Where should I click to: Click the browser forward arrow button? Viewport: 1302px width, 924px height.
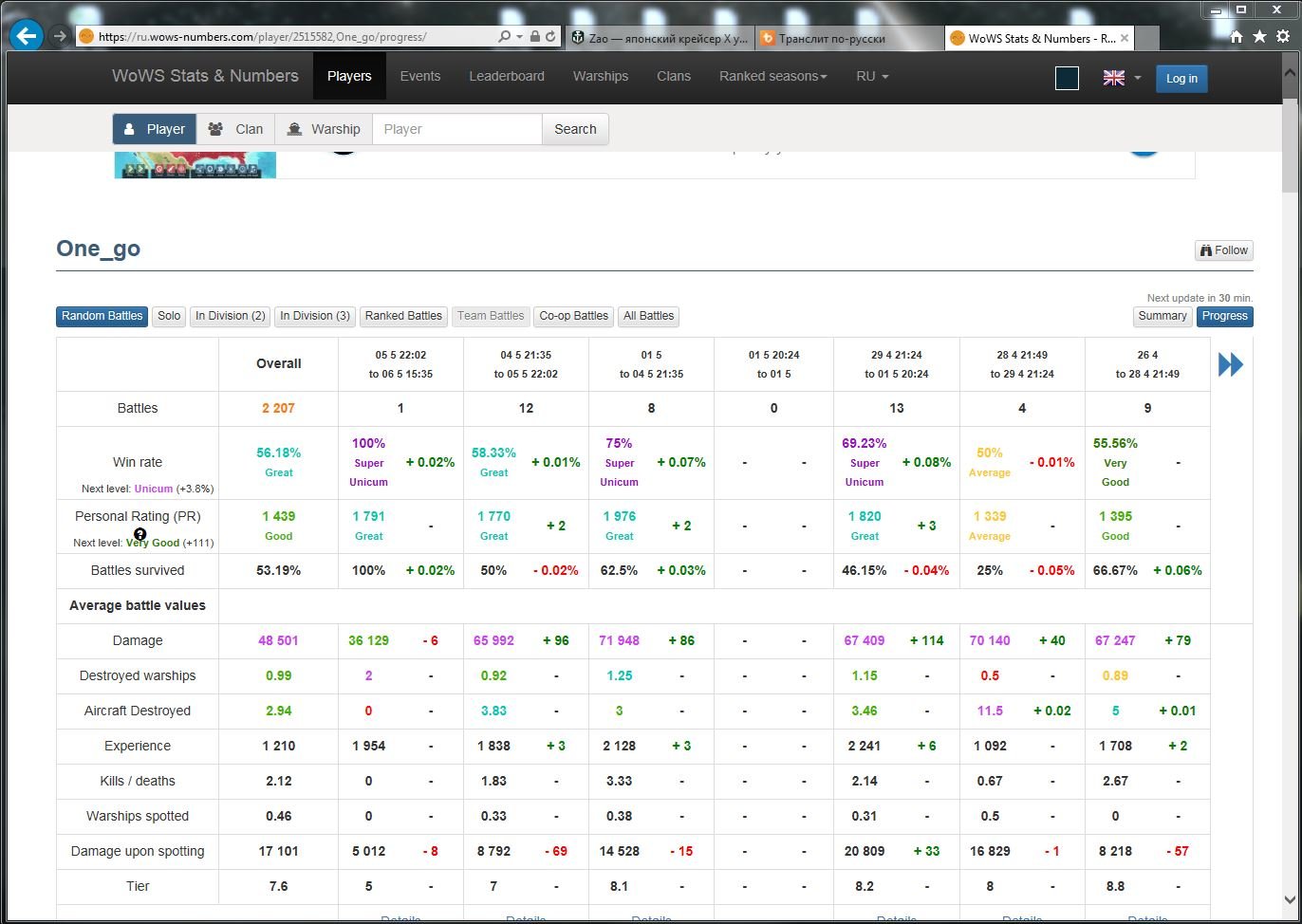[60, 36]
